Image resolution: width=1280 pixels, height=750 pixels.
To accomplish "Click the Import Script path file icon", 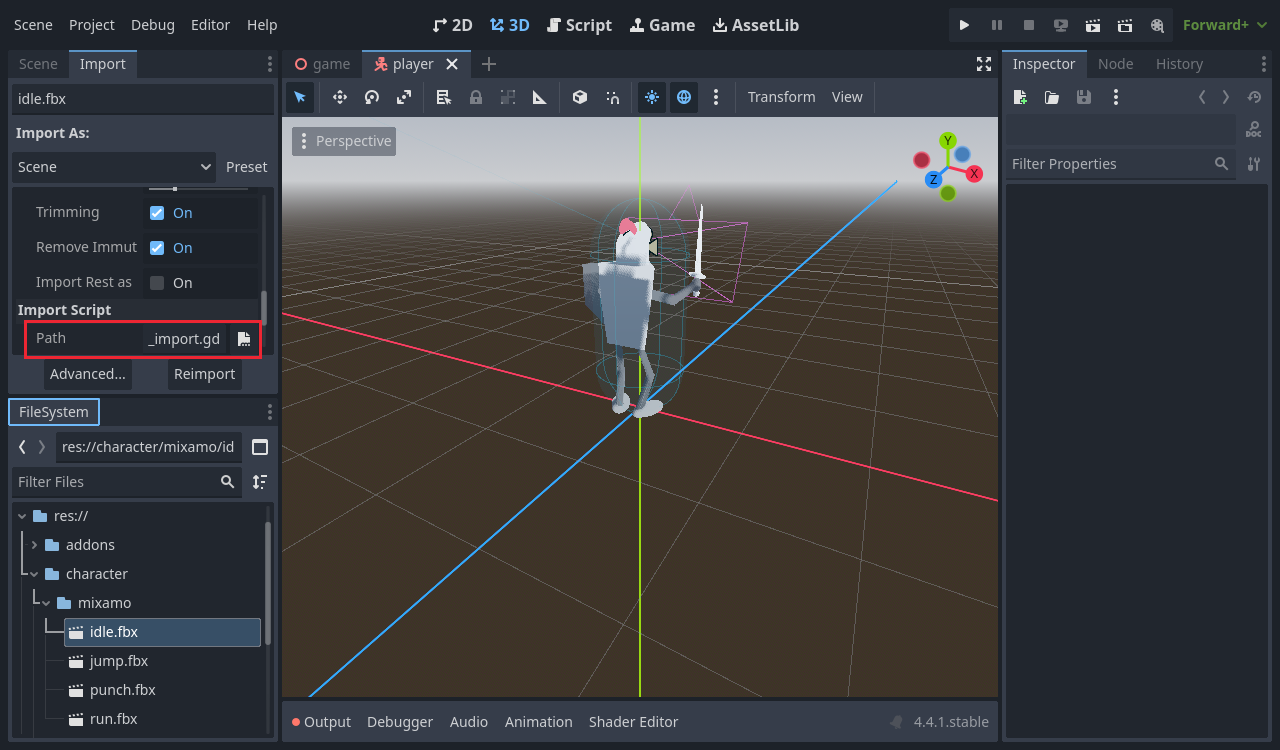I will [244, 339].
